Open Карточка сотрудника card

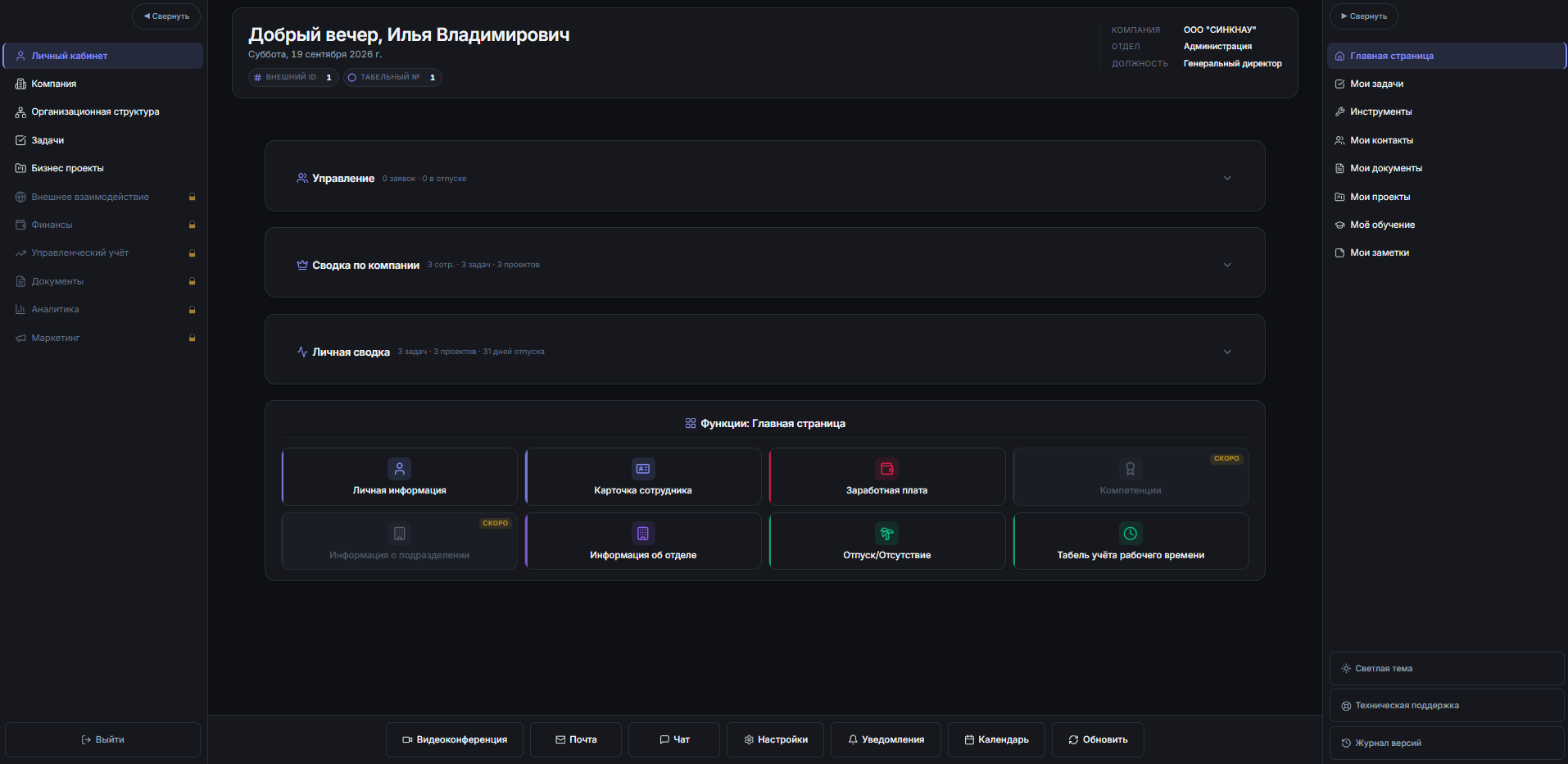point(643,476)
